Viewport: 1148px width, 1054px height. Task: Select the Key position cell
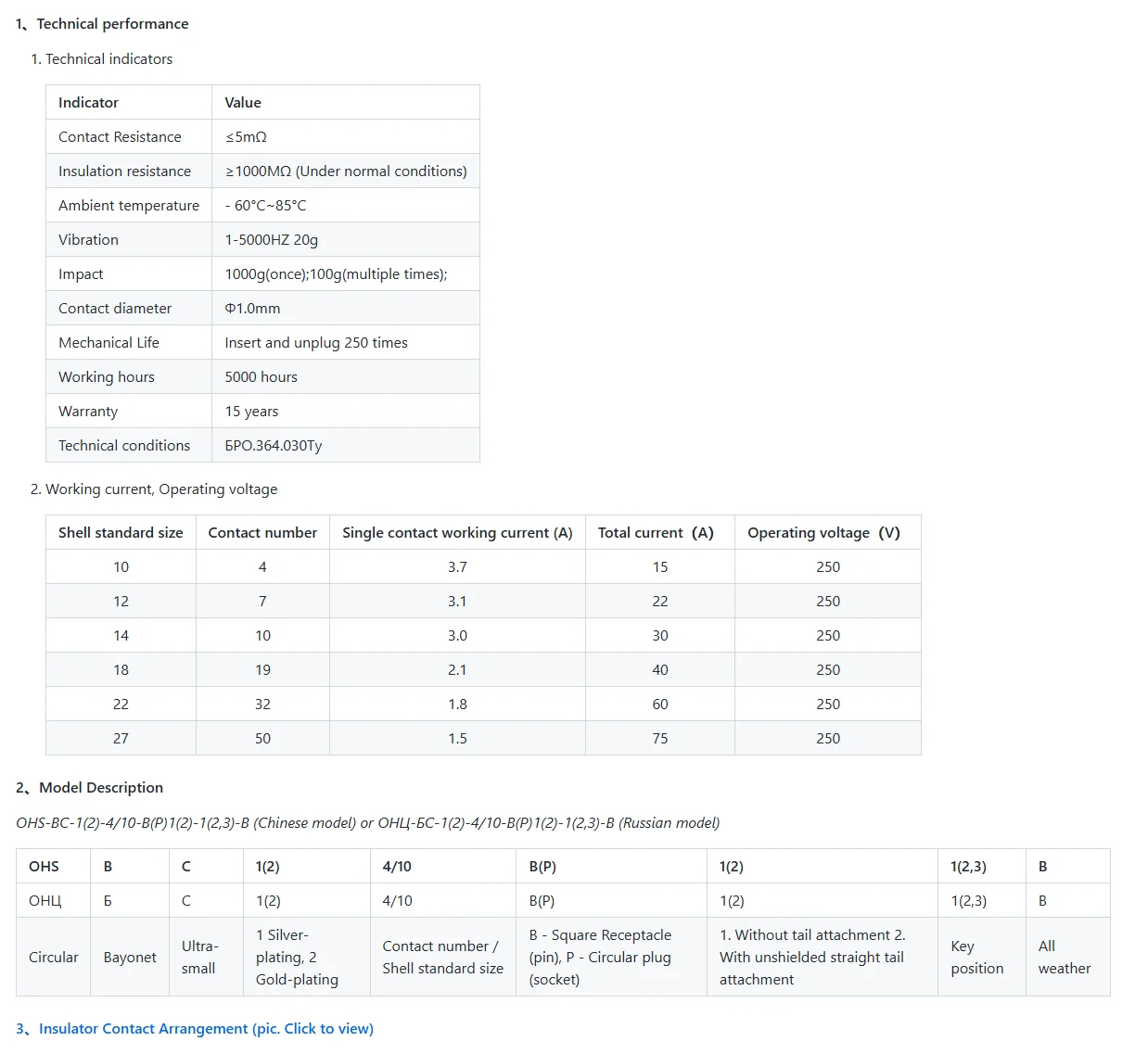tap(982, 957)
